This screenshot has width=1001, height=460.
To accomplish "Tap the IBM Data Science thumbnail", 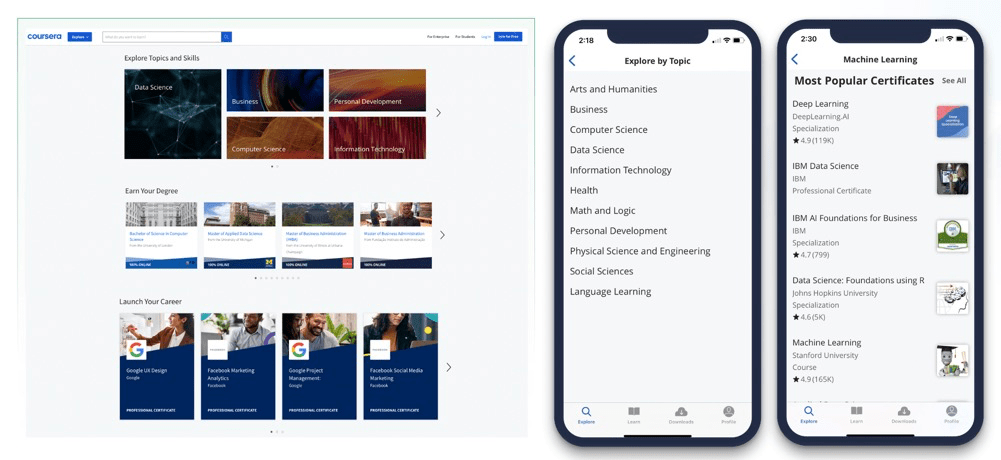I will click(x=952, y=179).
